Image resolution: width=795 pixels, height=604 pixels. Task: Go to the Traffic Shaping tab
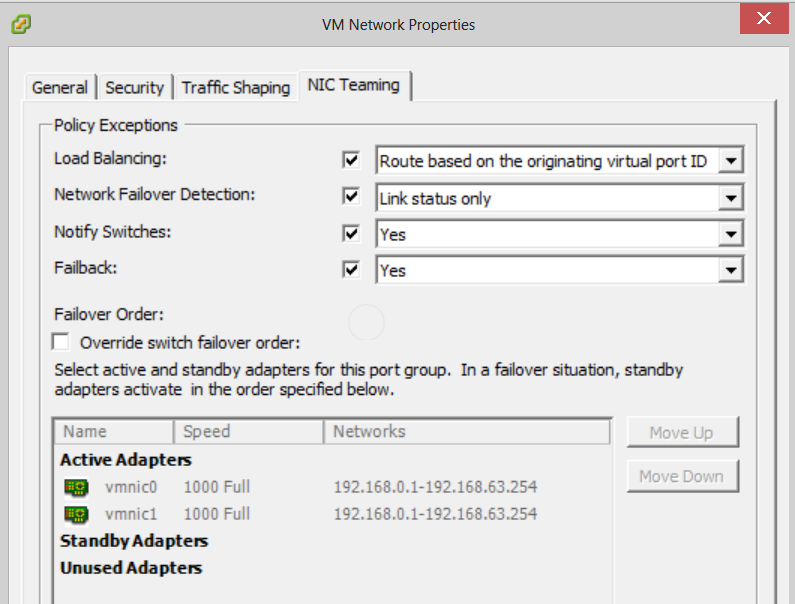(236, 88)
